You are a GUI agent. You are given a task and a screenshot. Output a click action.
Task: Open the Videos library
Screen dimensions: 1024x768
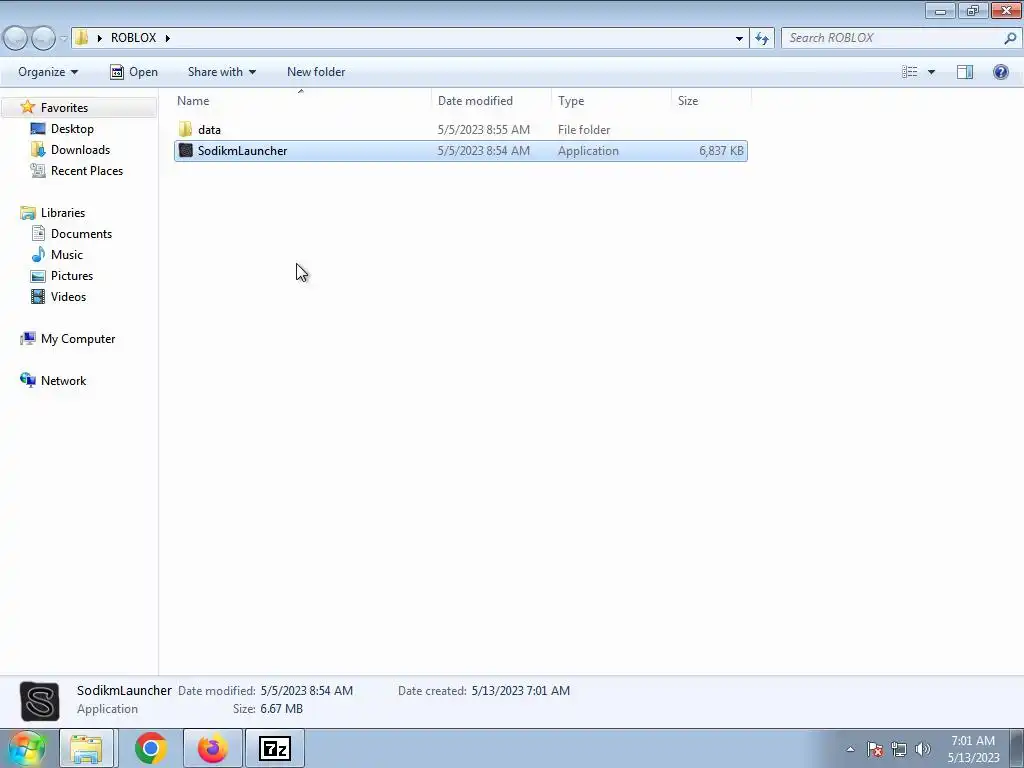(x=68, y=296)
